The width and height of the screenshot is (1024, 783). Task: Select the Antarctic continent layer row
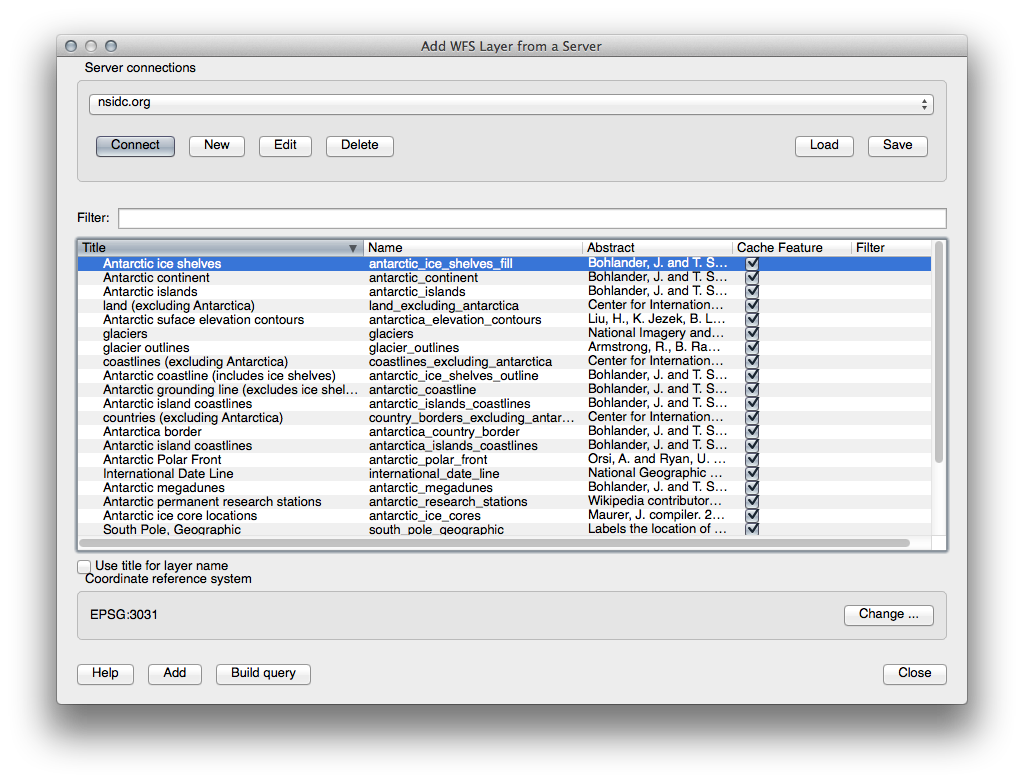[x=156, y=278]
